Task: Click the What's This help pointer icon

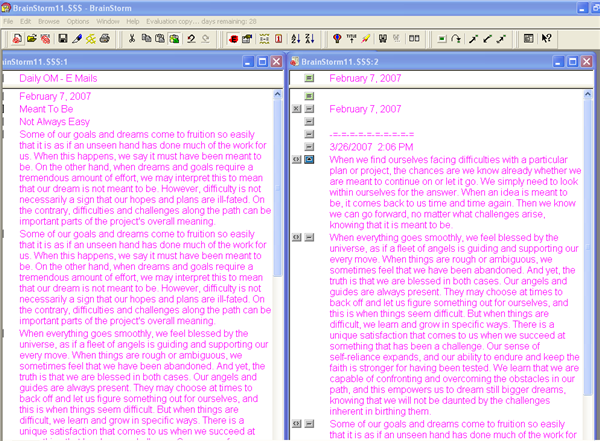Action: (546, 39)
